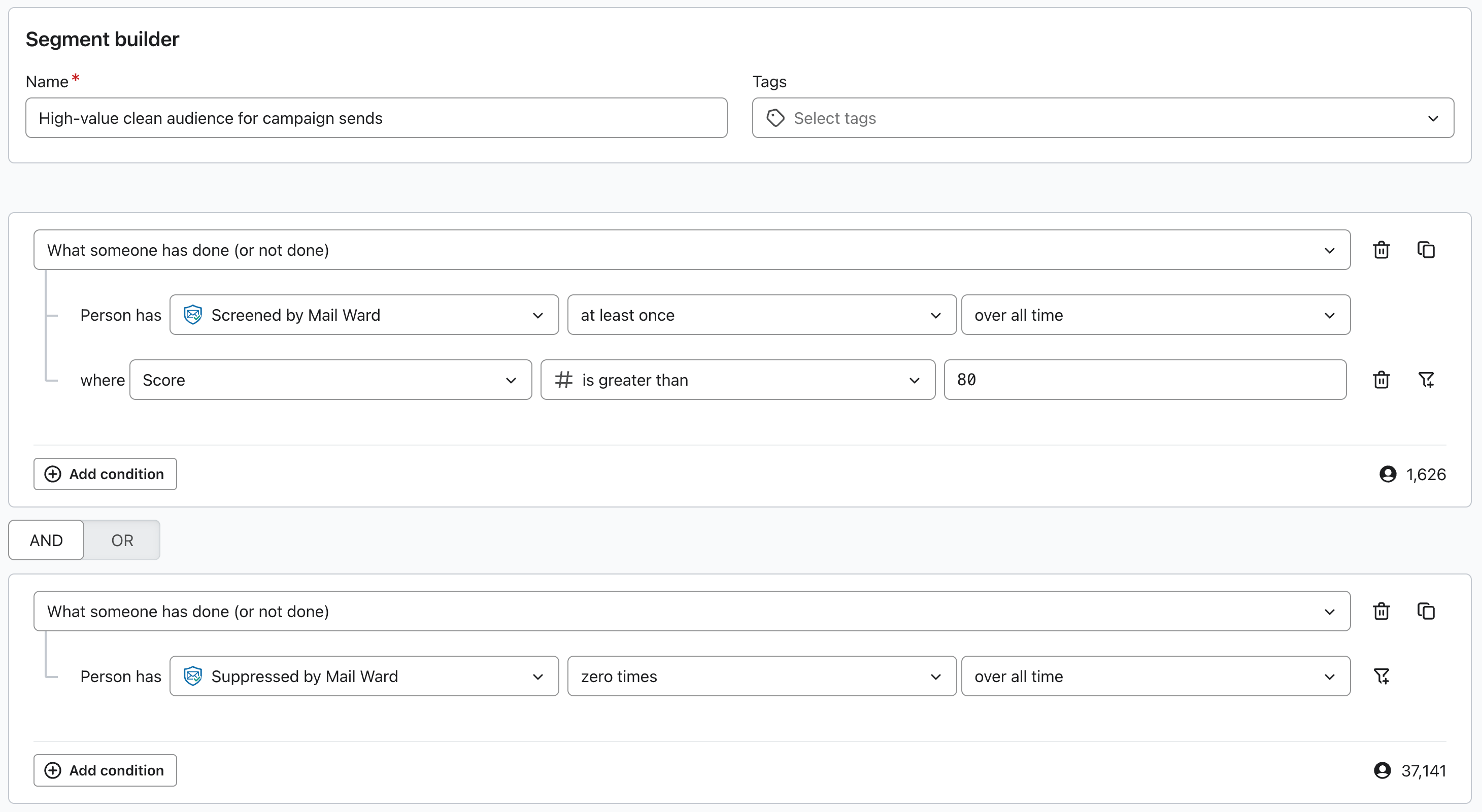Add a filter to Suppressed by Mail Ward
The width and height of the screenshot is (1482, 812).
tap(1382, 675)
